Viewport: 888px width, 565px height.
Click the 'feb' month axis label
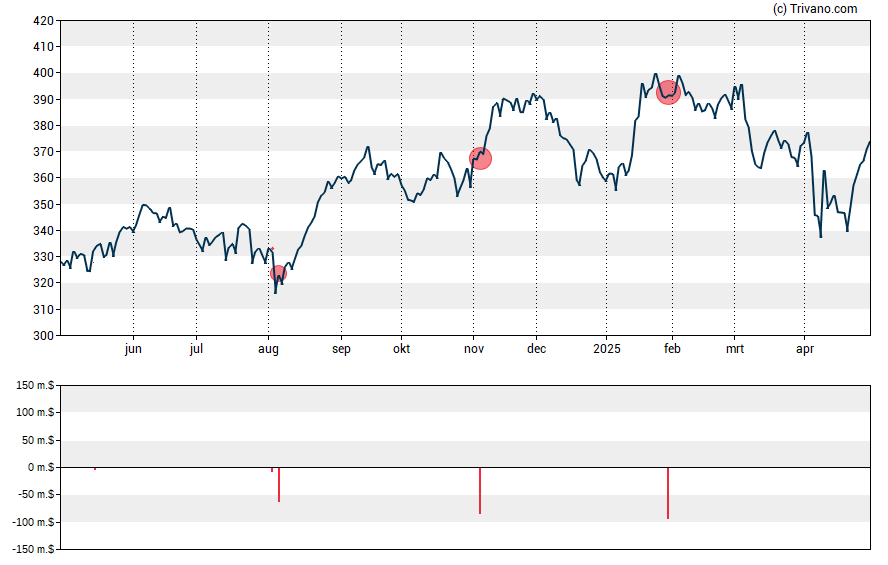(672, 349)
